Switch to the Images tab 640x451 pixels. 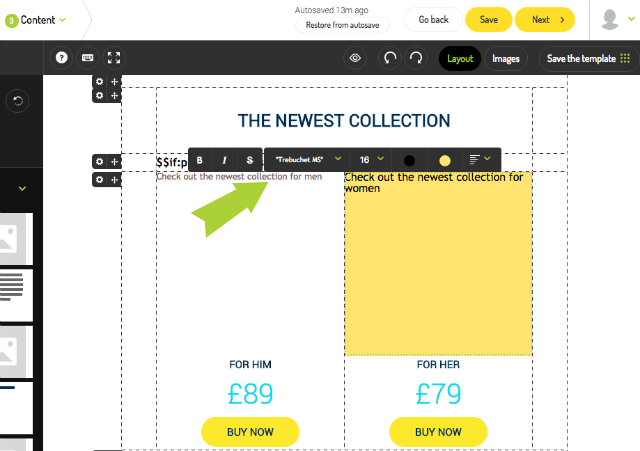(x=506, y=58)
